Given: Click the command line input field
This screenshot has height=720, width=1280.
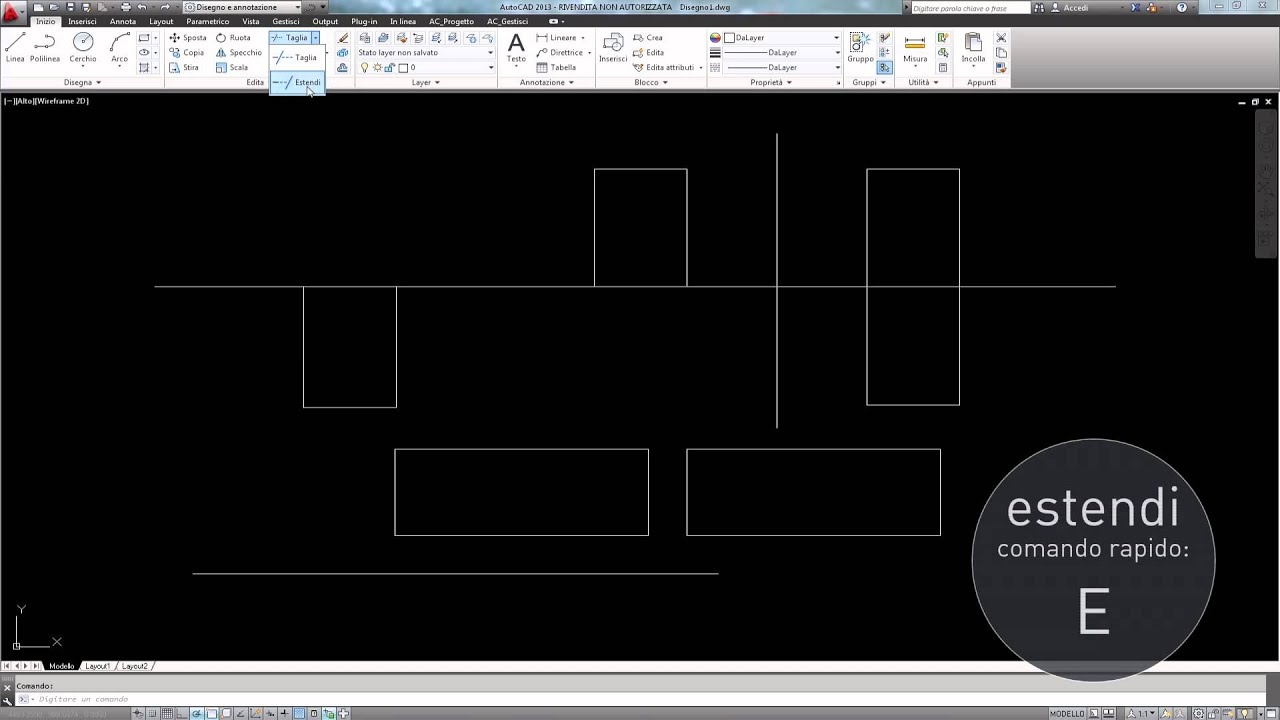Looking at the screenshot, I should coord(640,699).
